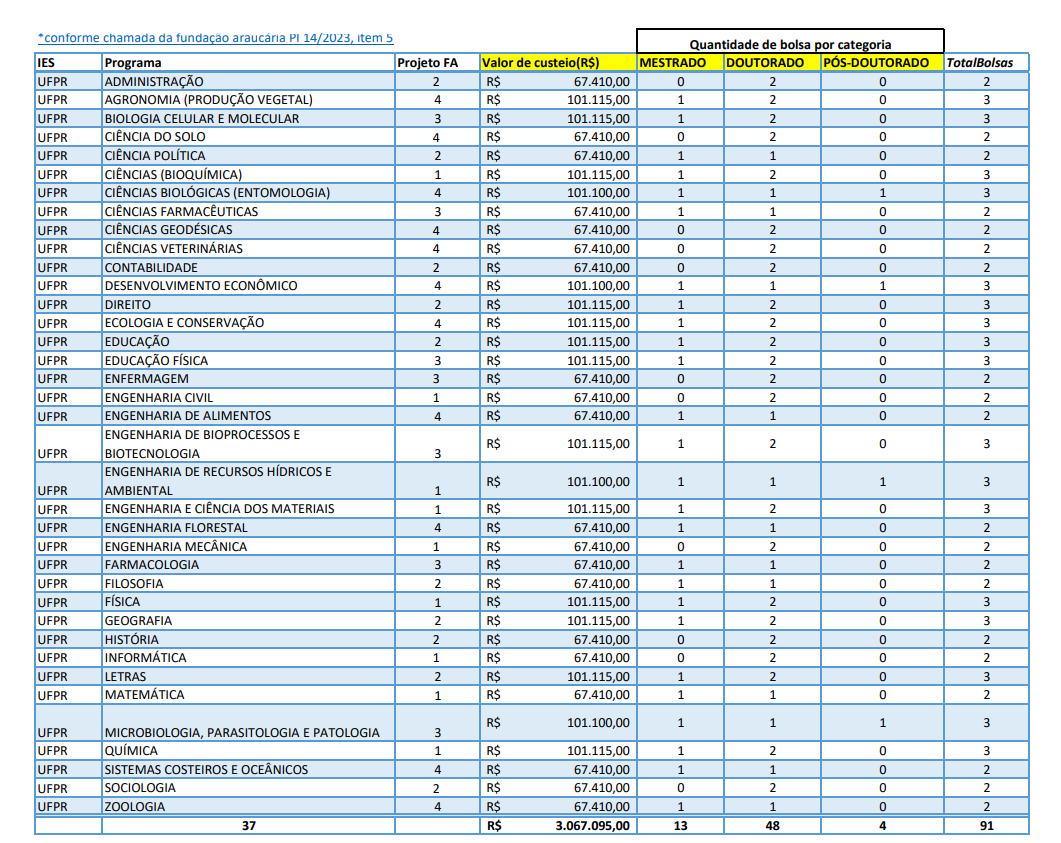The width and height of the screenshot is (1061, 843).
Task: Click ENGENHARIA DE RECURSOS HÍDRICOS E AMBIENTAL cell
Action: point(248,481)
